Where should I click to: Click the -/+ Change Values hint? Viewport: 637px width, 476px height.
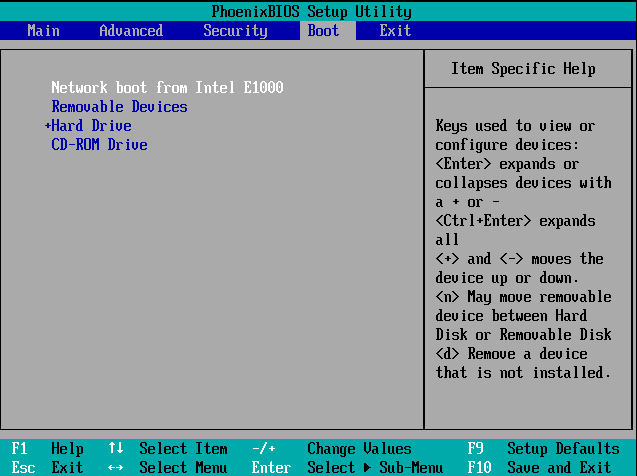pos(332,448)
